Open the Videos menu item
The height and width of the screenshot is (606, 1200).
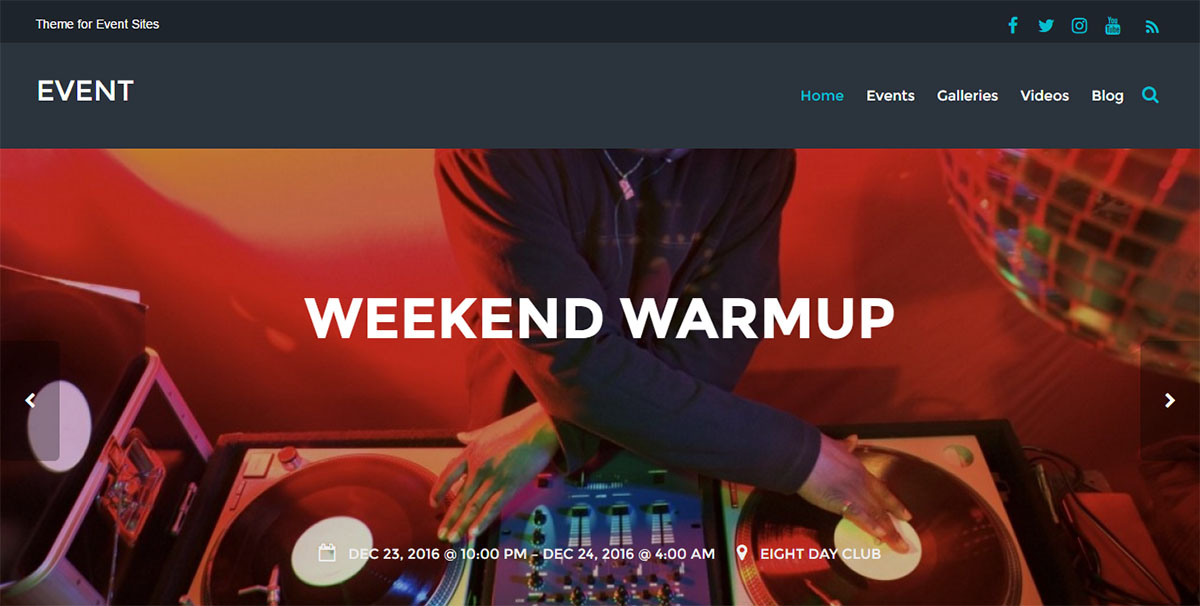click(x=1044, y=96)
